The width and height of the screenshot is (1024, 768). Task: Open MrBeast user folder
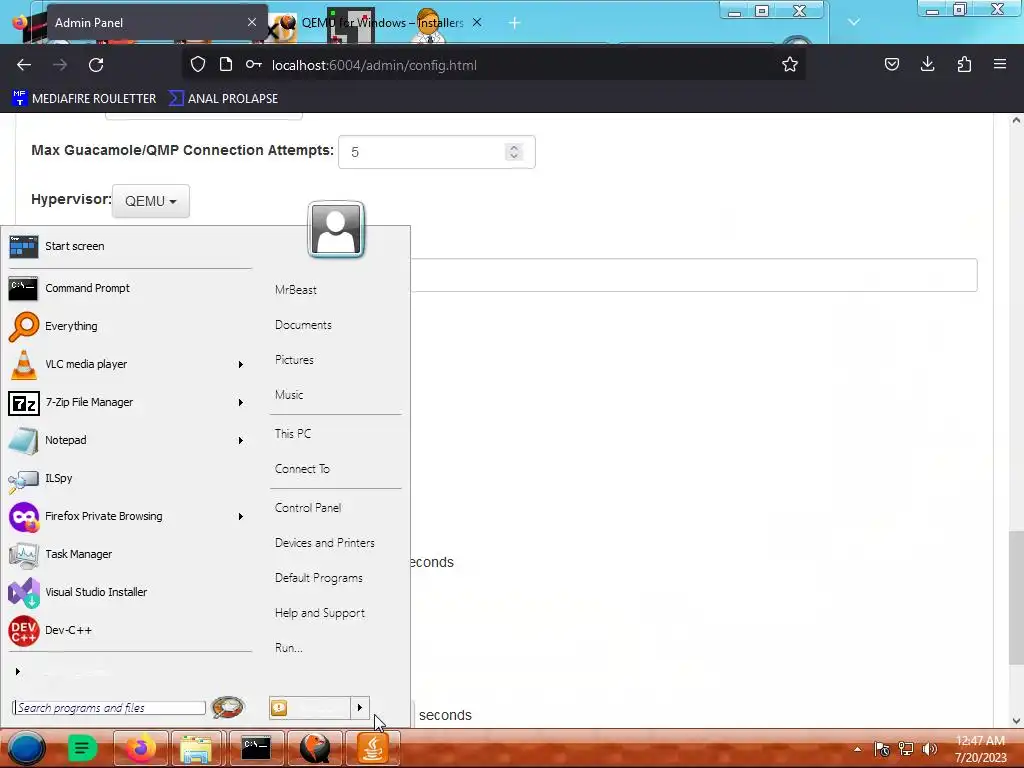point(296,290)
